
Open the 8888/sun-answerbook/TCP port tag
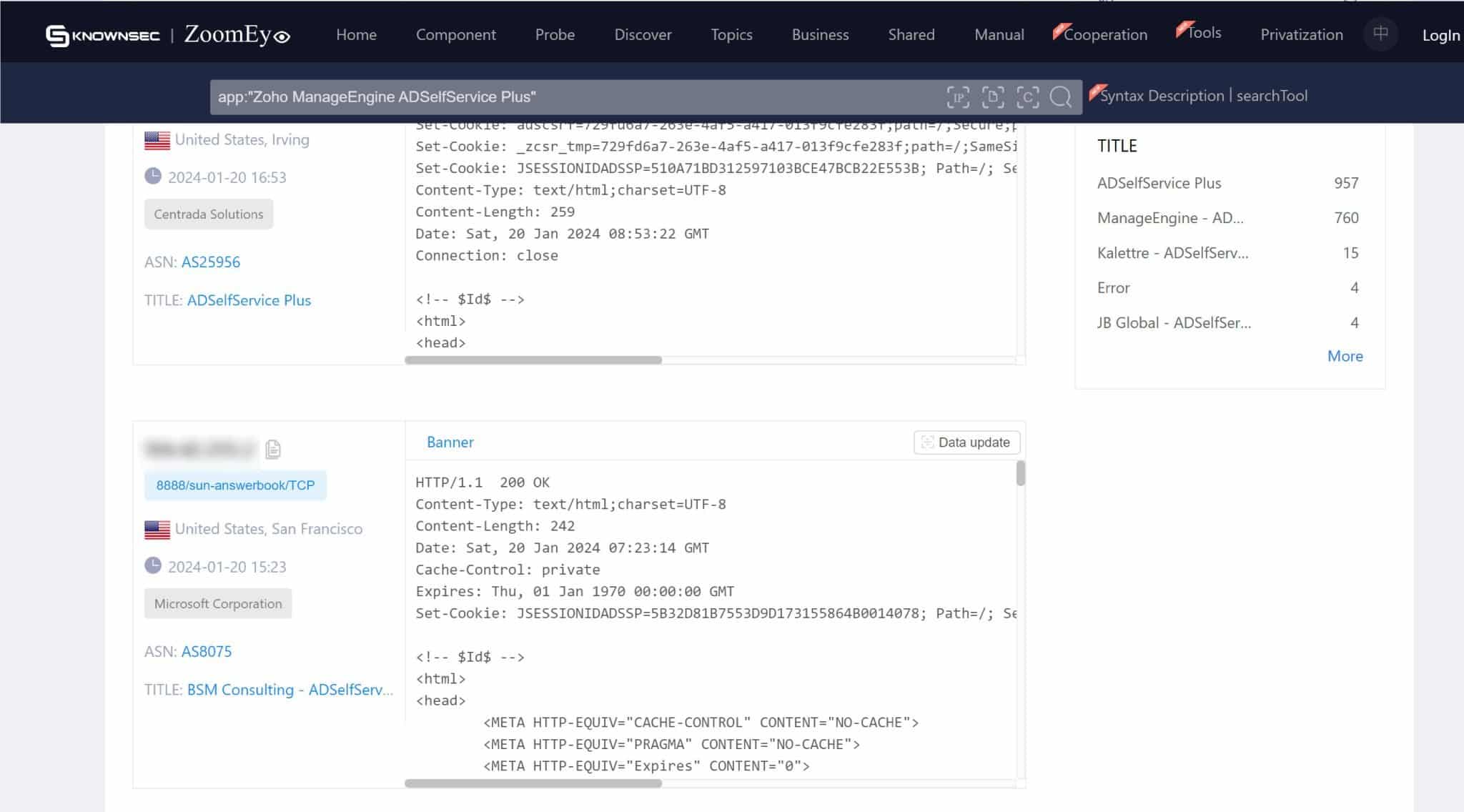click(x=235, y=485)
